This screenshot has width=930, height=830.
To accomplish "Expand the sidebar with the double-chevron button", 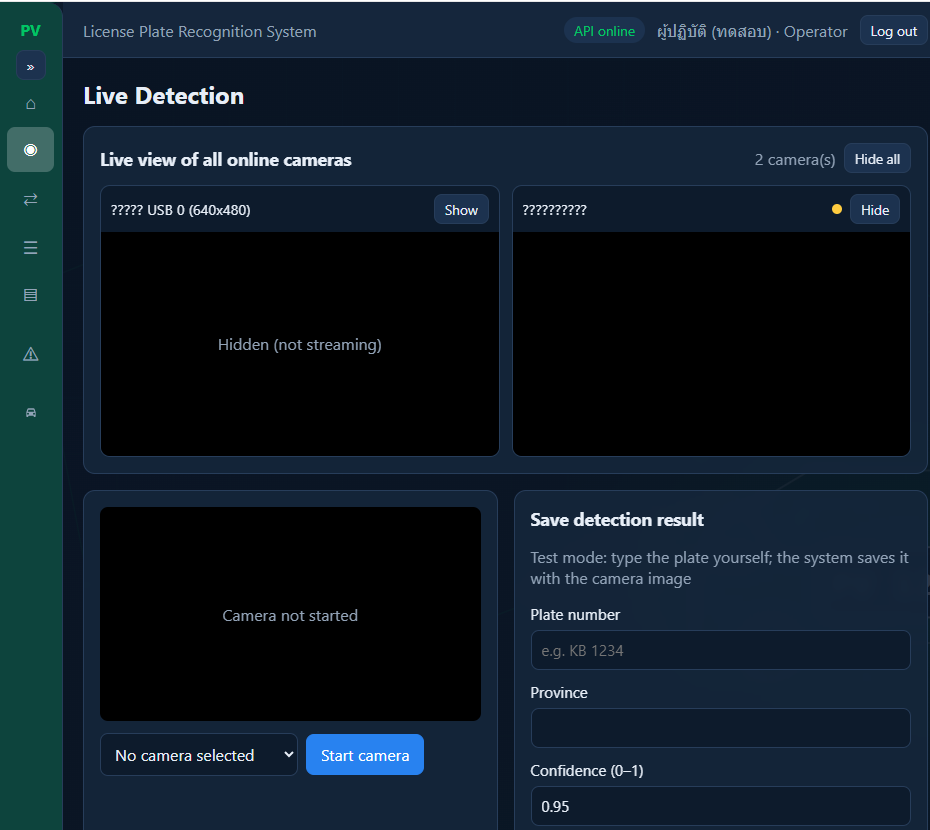I will [x=30, y=66].
